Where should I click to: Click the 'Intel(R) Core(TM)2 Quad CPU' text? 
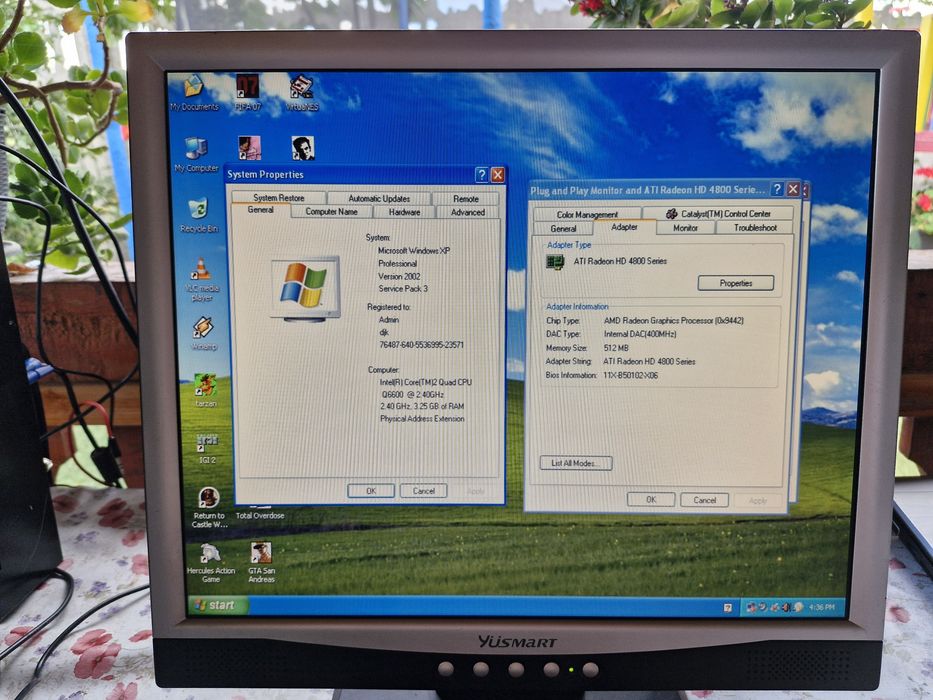pyautogui.click(x=425, y=382)
